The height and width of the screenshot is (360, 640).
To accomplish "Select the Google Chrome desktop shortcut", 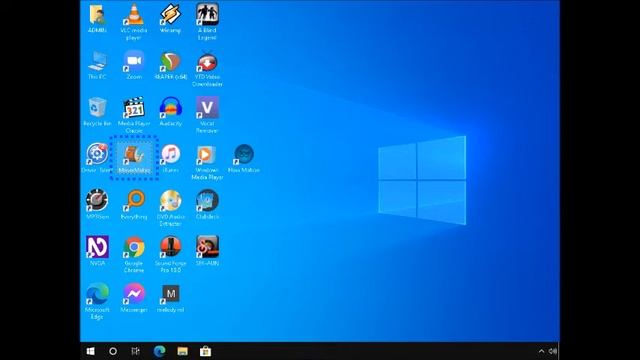I will (x=134, y=247).
